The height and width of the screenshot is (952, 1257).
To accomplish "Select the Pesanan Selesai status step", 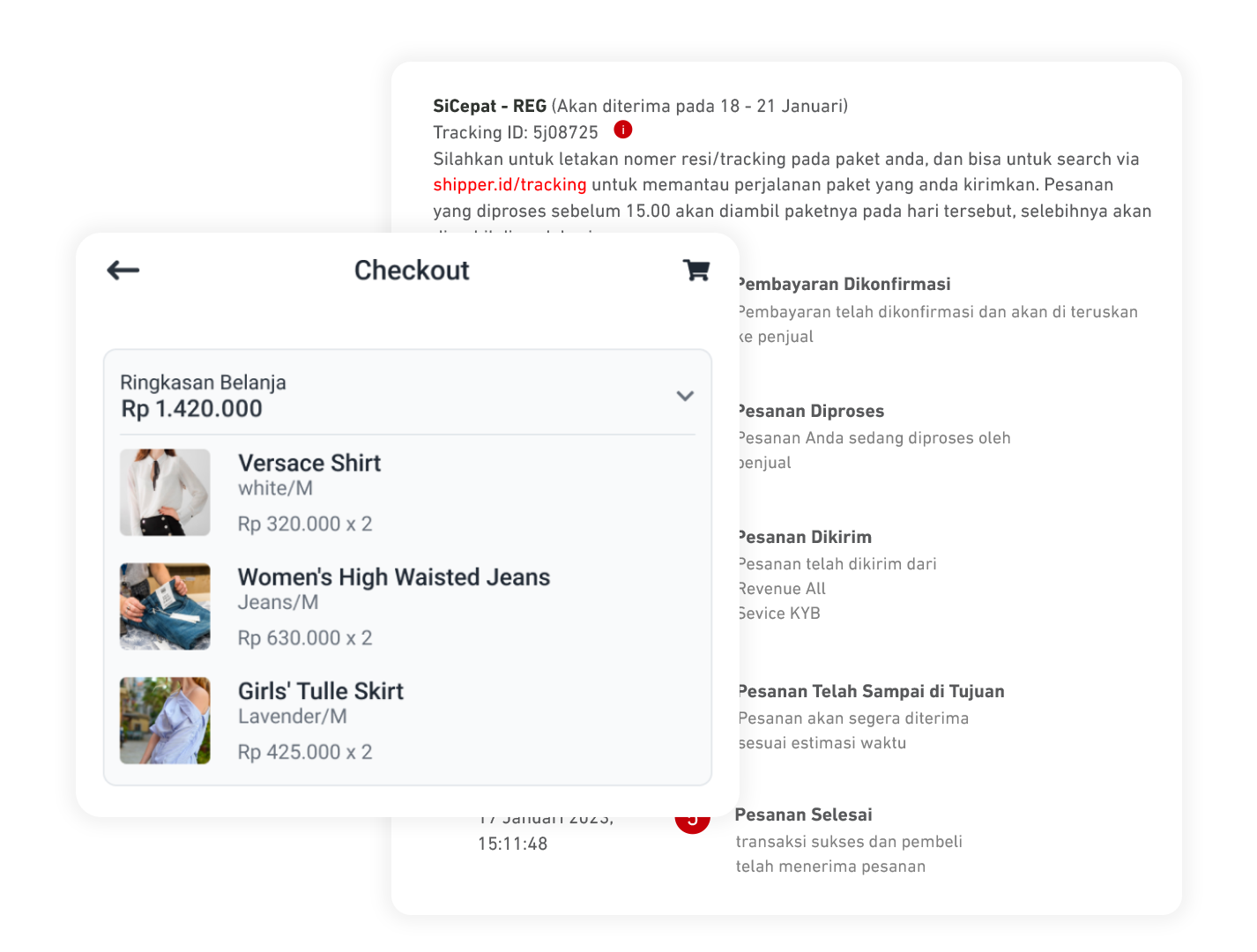I will pyautogui.click(x=804, y=814).
